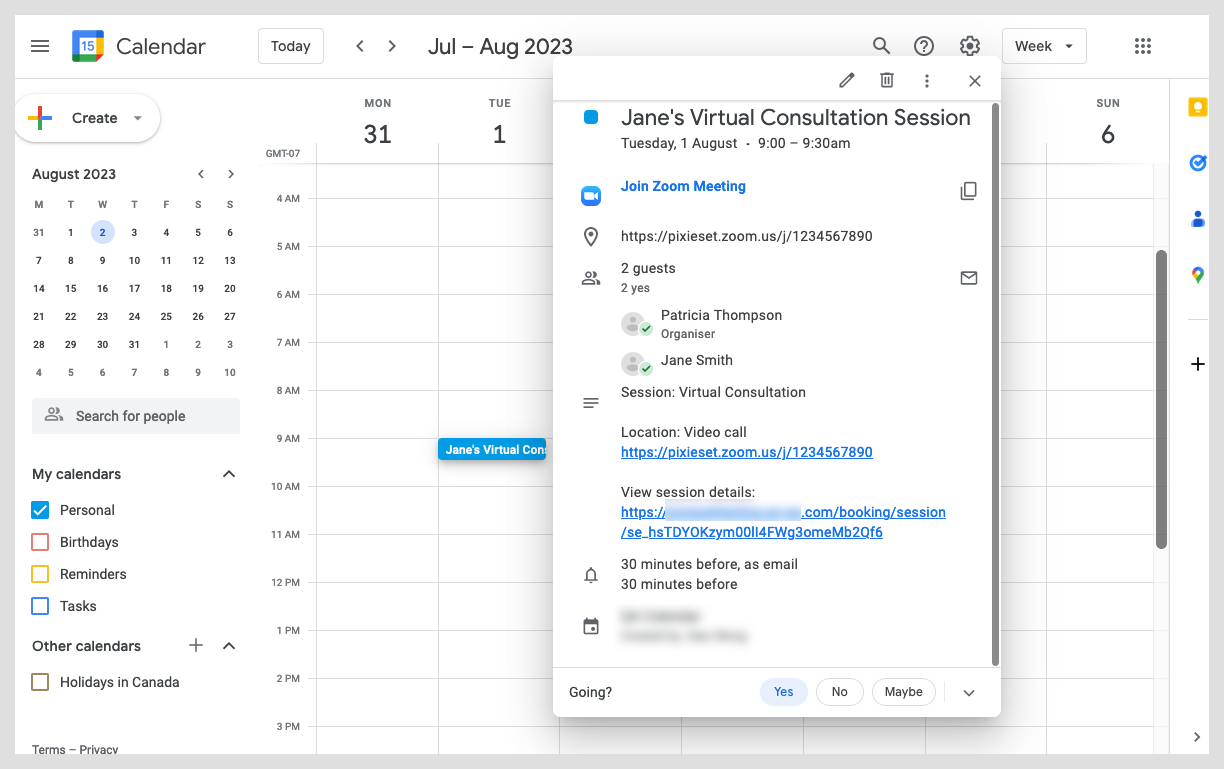
Task: Open the Settings gear menu
Action: tap(969, 46)
